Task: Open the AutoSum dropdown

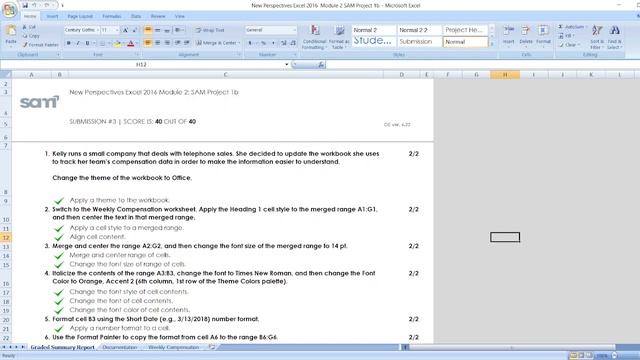Action: [x=586, y=27]
